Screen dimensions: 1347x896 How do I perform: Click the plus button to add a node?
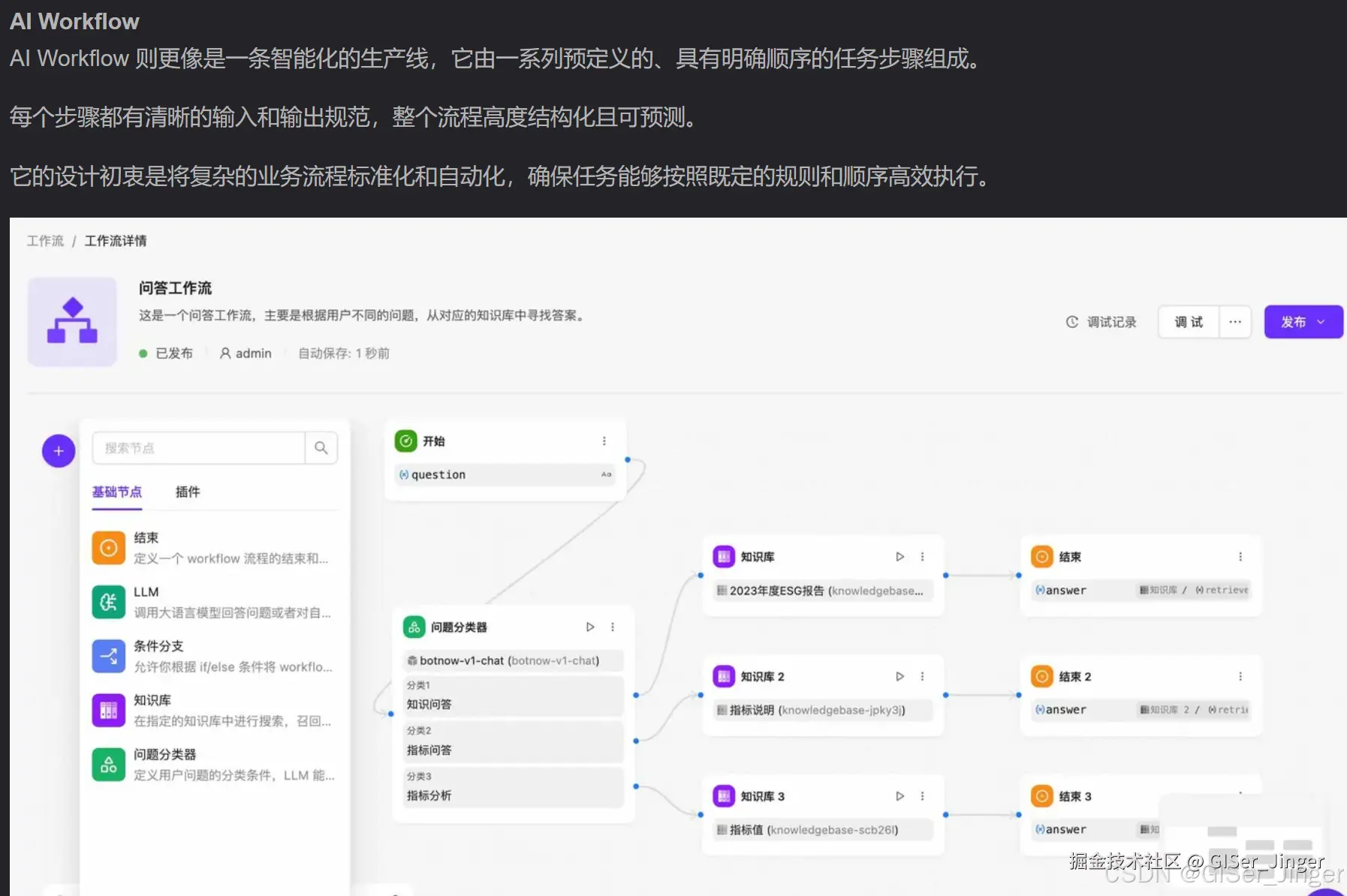[x=59, y=451]
